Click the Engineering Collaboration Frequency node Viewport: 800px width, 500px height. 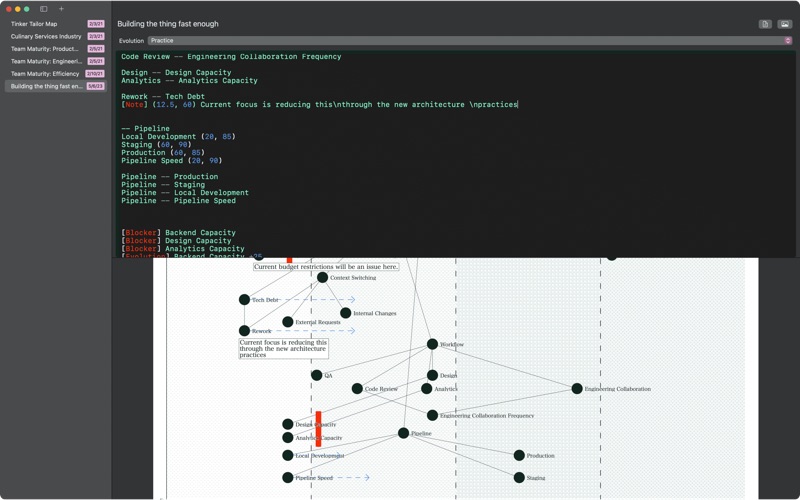[432, 415]
